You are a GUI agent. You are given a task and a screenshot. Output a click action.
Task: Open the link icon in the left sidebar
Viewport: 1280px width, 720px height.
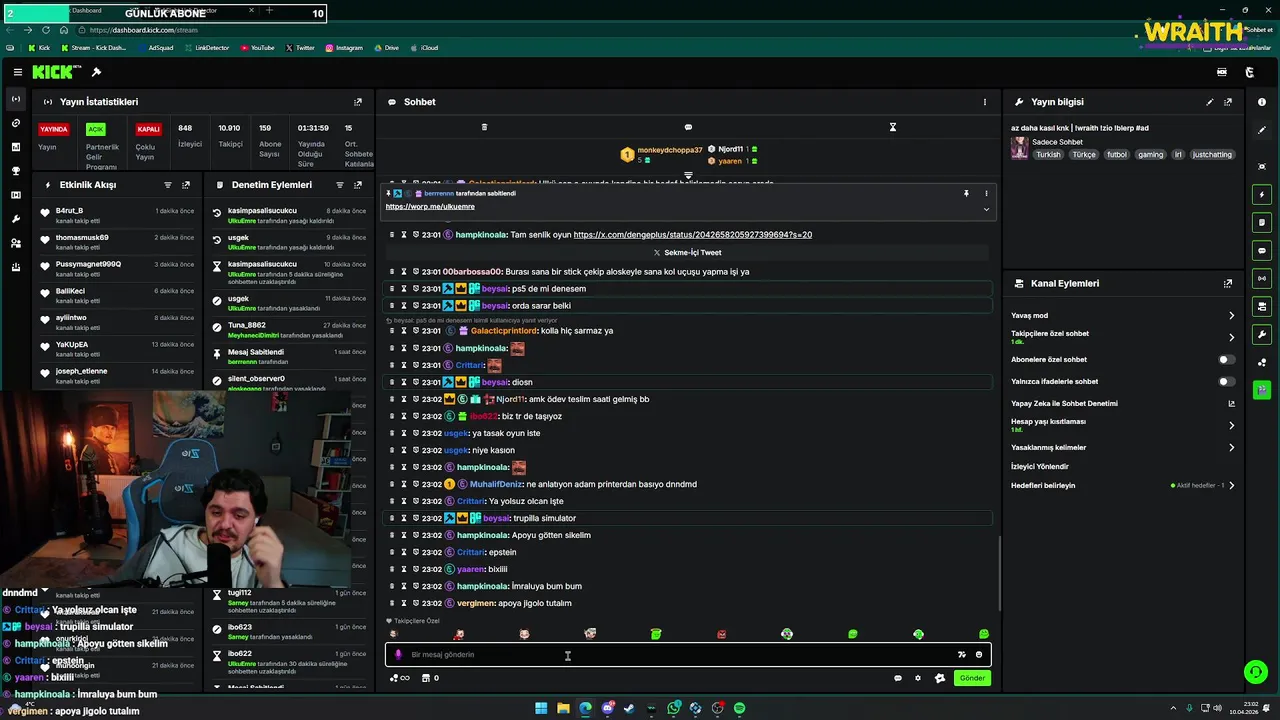pos(15,123)
